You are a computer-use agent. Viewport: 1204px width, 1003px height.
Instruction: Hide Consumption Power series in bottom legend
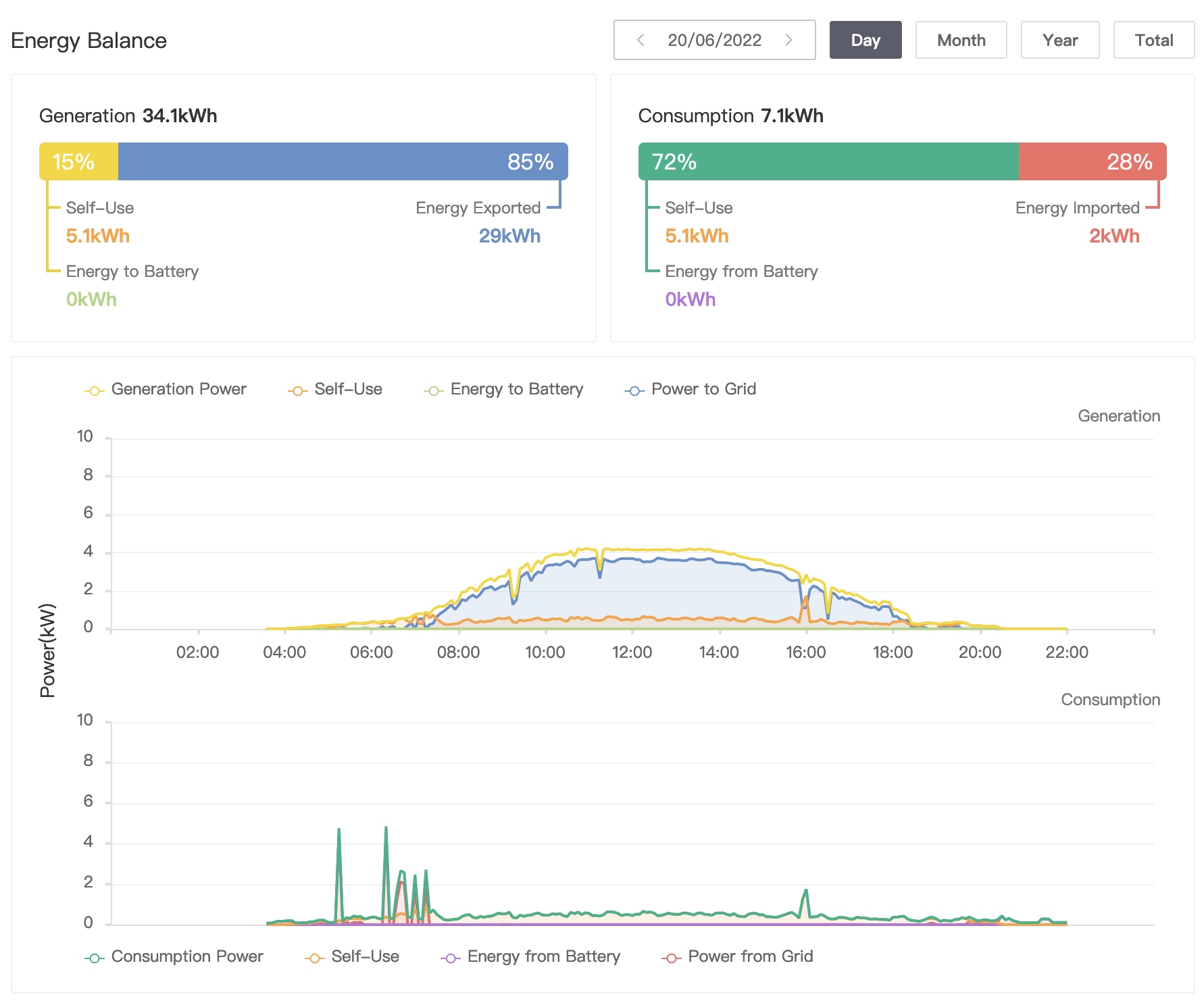coord(174,957)
